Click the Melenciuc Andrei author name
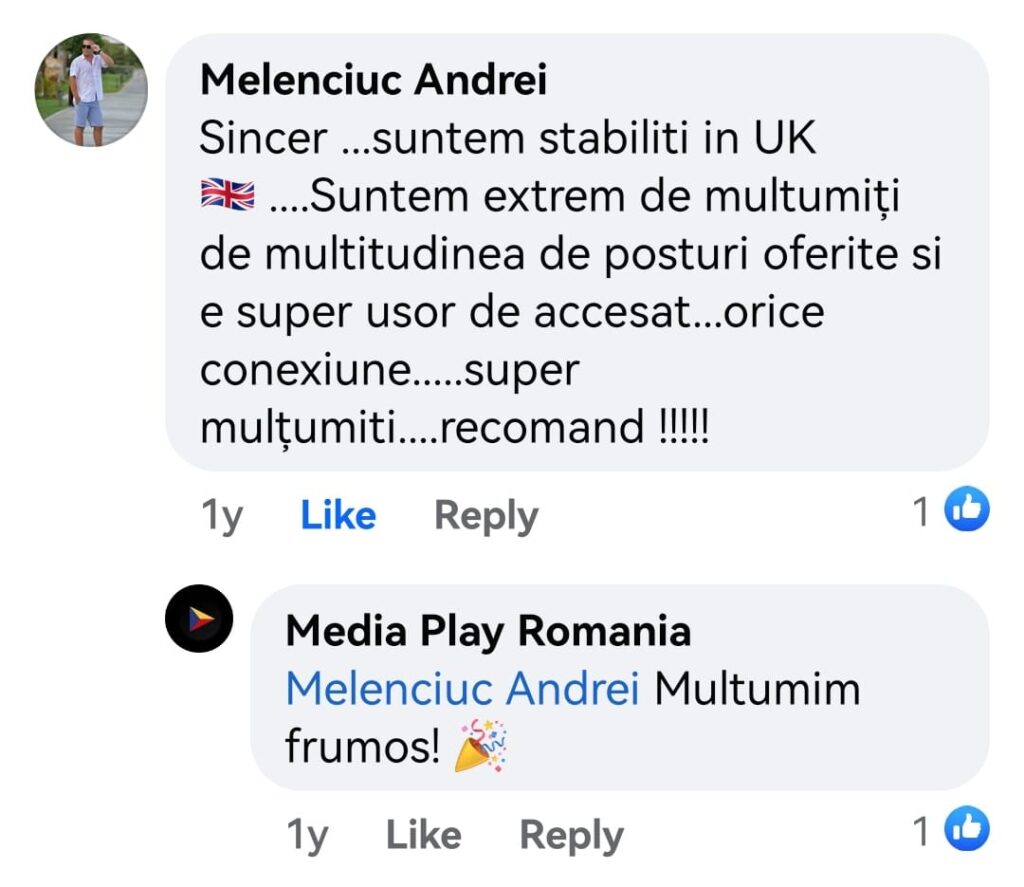This screenshot has height=887, width=1024. pos(373,81)
